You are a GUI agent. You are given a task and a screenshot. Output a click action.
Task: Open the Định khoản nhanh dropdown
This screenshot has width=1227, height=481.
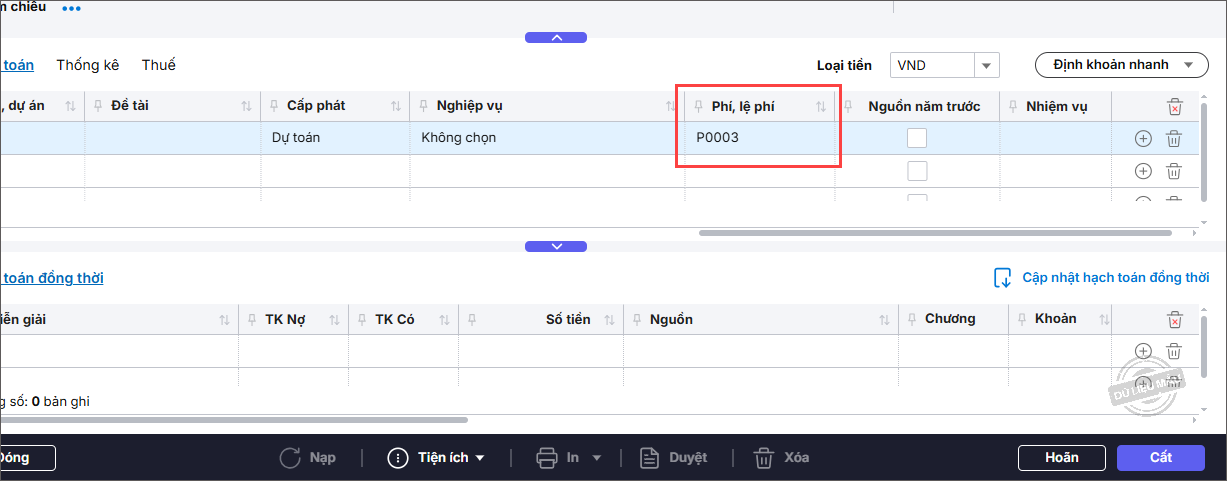1121,65
